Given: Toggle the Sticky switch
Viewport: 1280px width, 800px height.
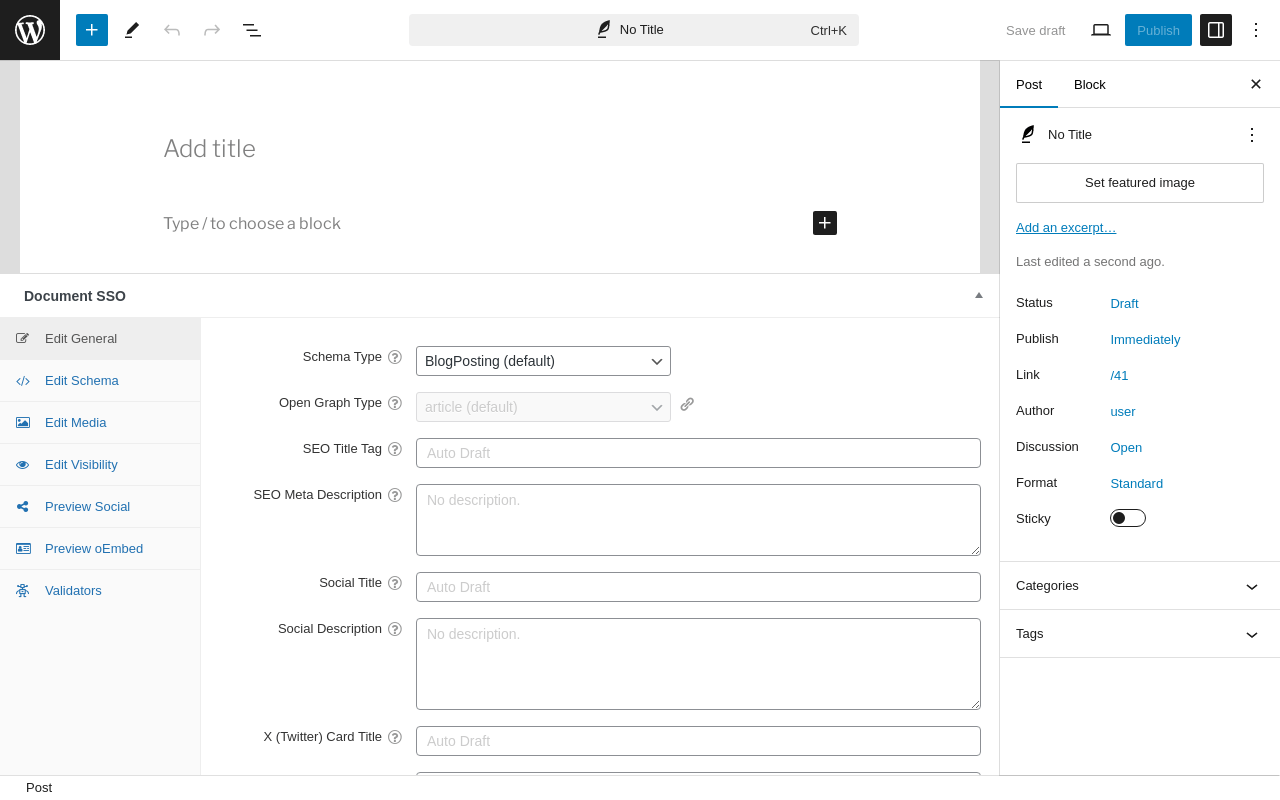Looking at the screenshot, I should 1128,518.
